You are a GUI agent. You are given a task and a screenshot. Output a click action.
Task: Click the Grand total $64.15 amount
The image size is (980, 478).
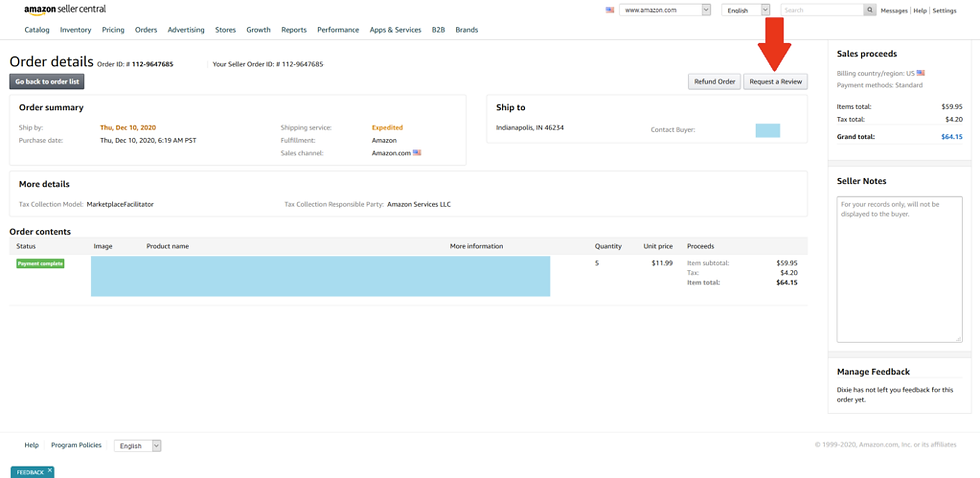pos(952,137)
